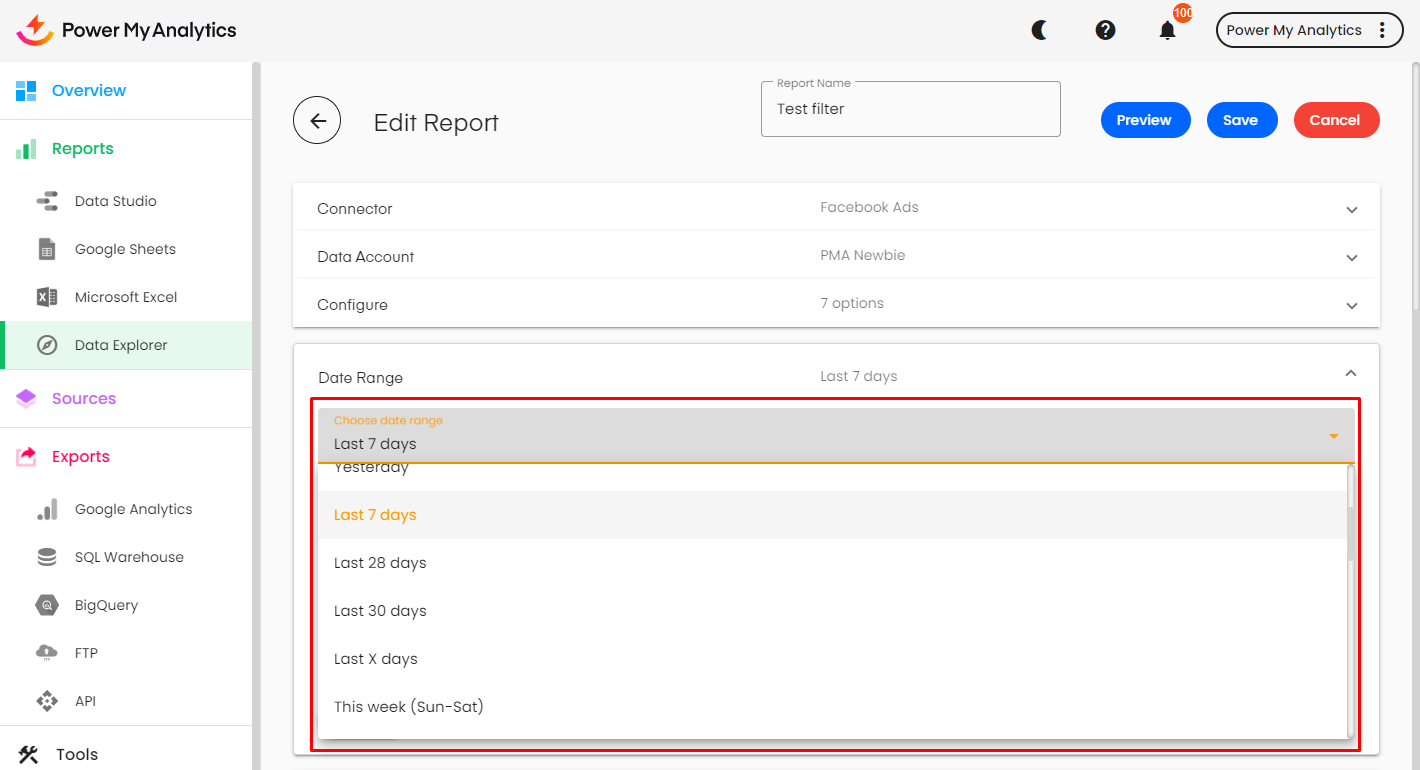Image resolution: width=1420 pixels, height=770 pixels.
Task: Open Microsoft Excel in sidebar
Action: [x=126, y=297]
